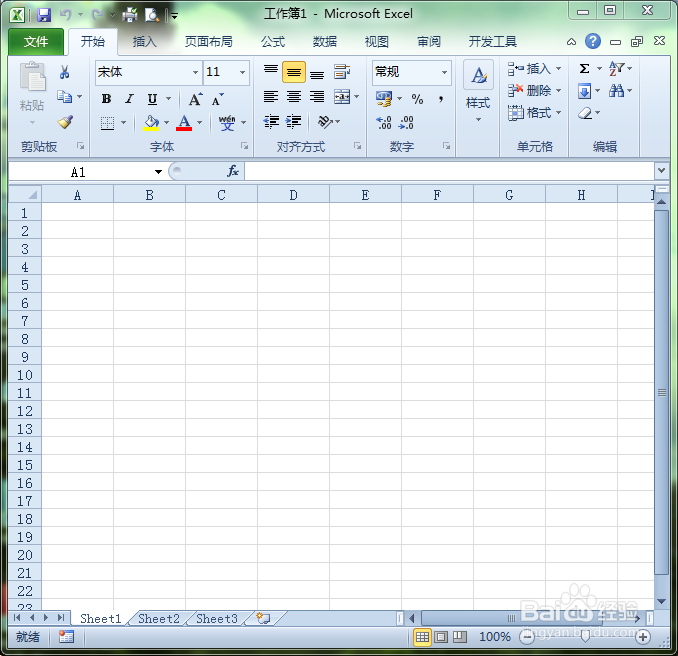678x656 pixels.
Task: Click the insert new worksheet tab icon
Action: pyautogui.click(x=263, y=618)
